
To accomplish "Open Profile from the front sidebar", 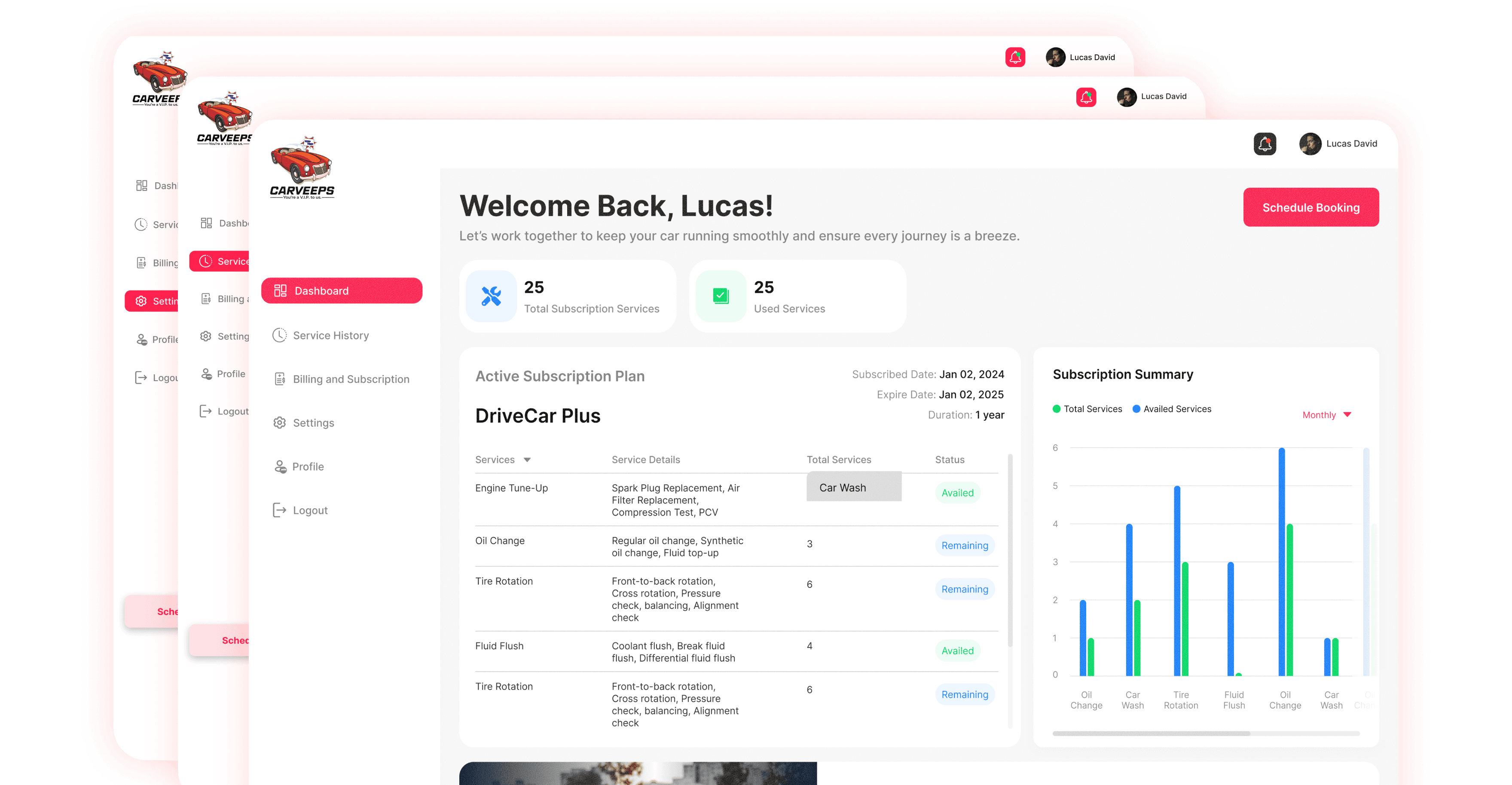I will click(x=299, y=467).
